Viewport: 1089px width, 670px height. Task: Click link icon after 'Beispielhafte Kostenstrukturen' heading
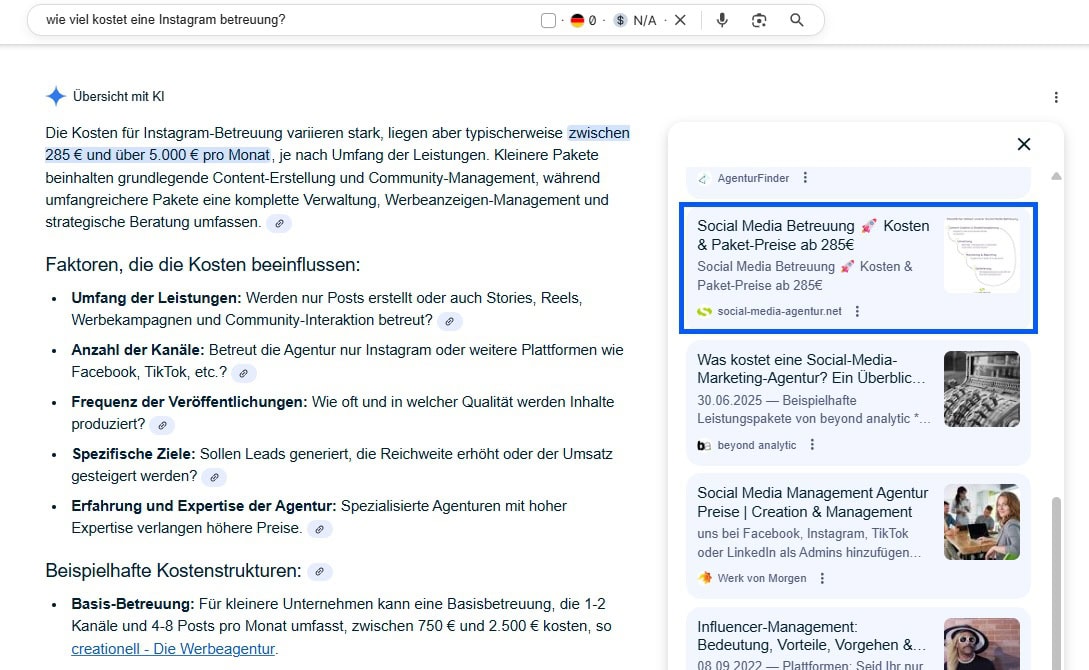318,571
